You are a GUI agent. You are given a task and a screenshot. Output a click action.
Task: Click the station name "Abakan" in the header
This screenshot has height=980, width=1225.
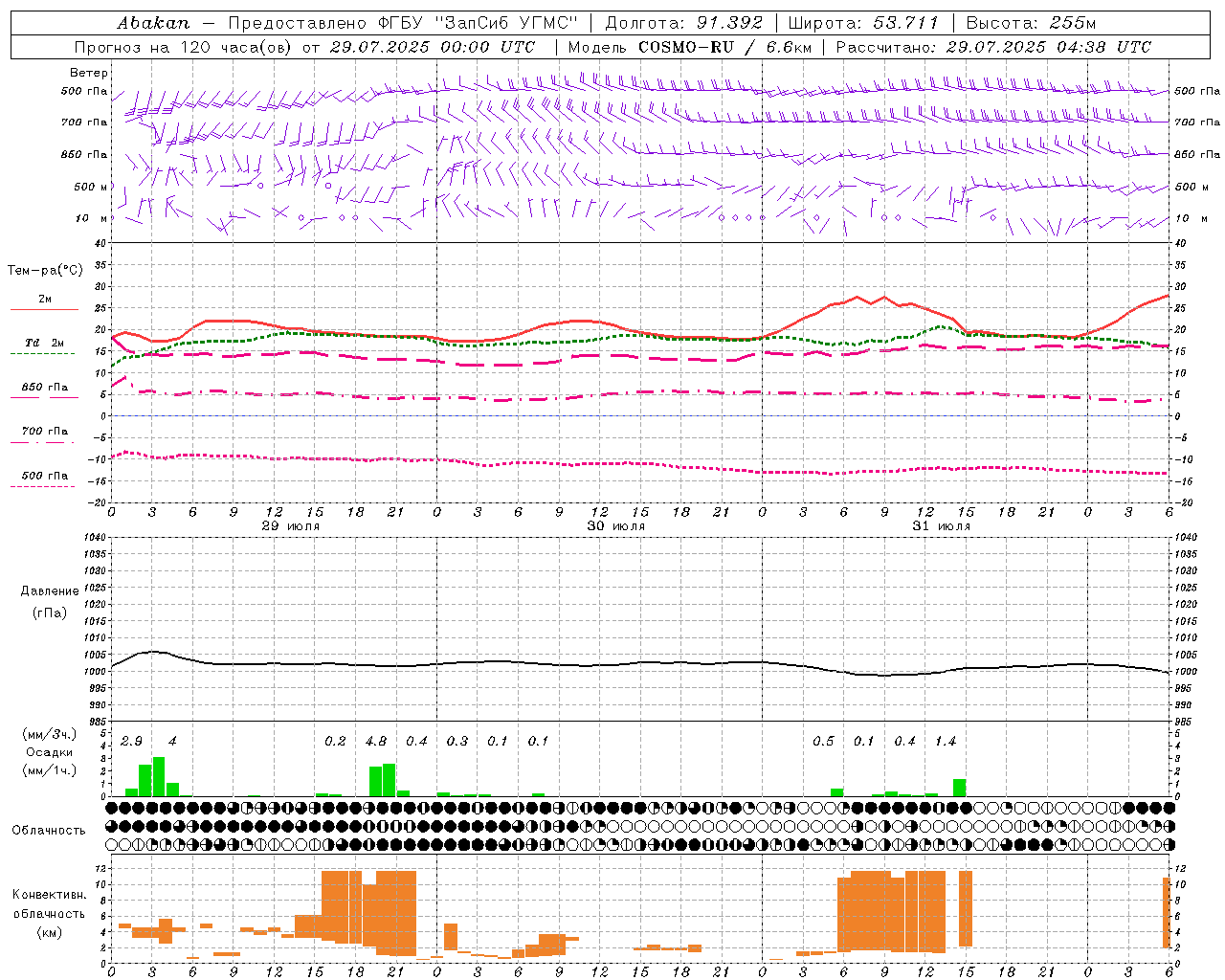click(153, 23)
